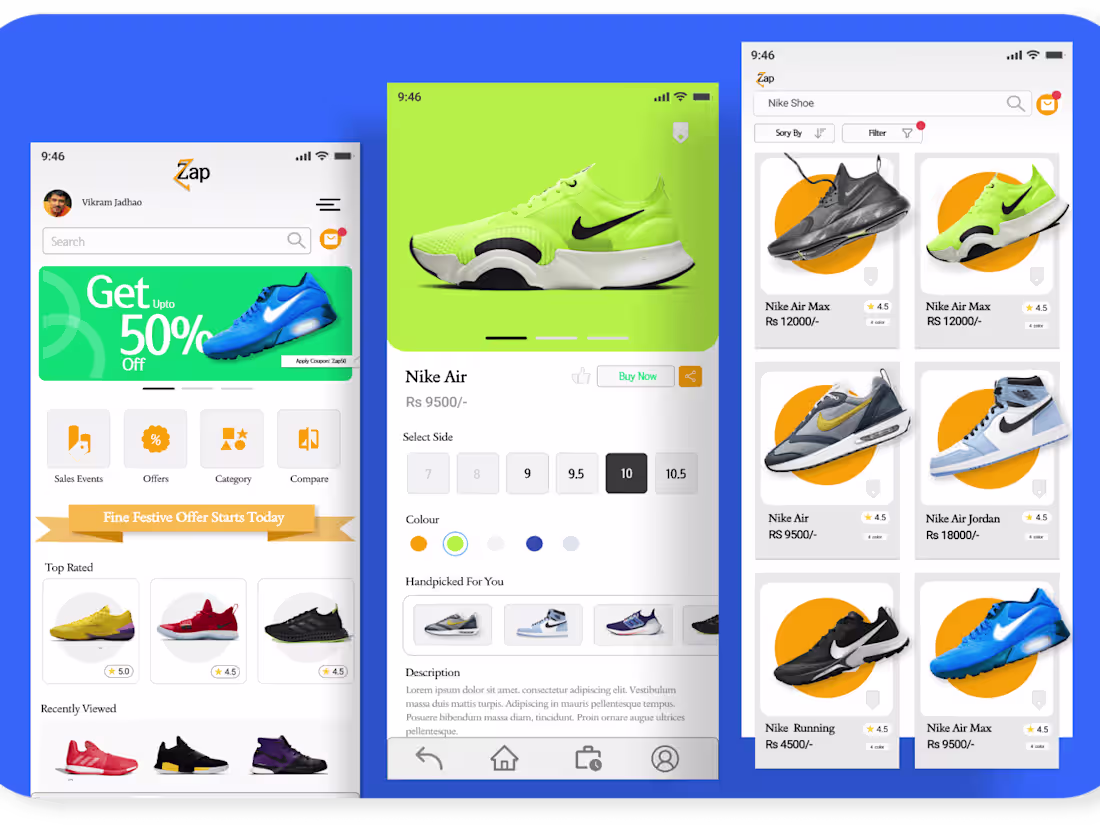The width and height of the screenshot is (1100, 825).
Task: Bookmark the blue Nike Air Max Rs 9500 card
Action: tap(1039, 699)
